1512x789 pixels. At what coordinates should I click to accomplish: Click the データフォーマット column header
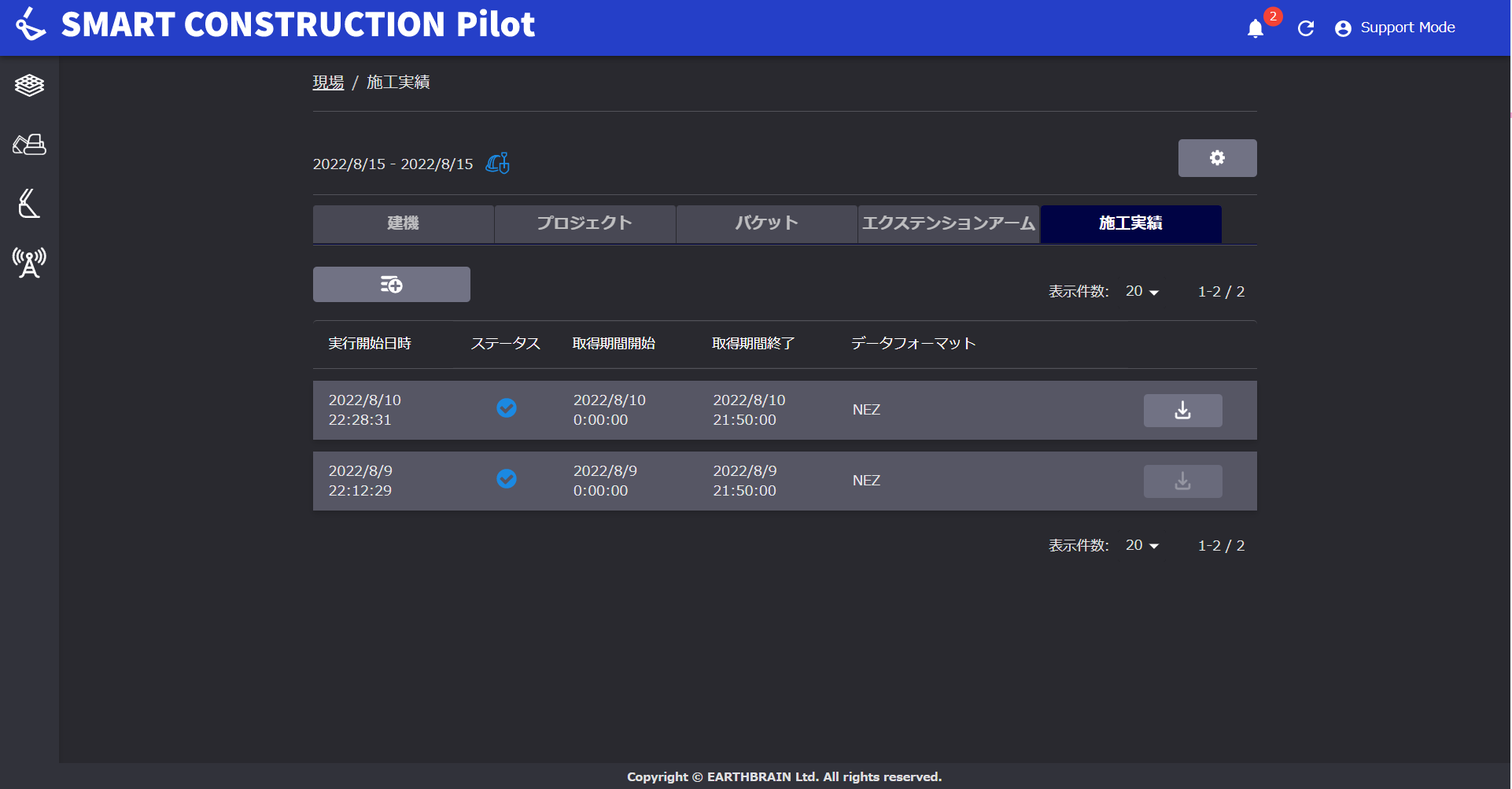[913, 344]
